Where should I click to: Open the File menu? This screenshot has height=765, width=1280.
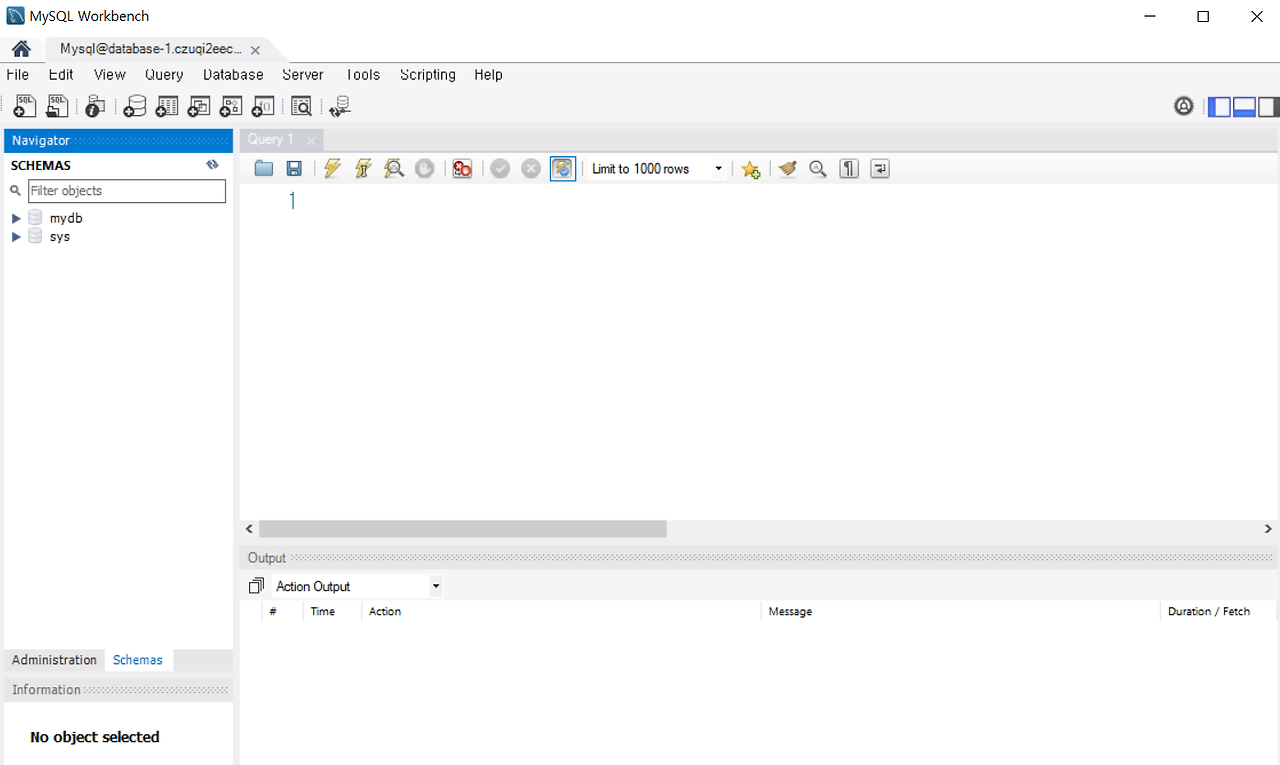click(18, 75)
